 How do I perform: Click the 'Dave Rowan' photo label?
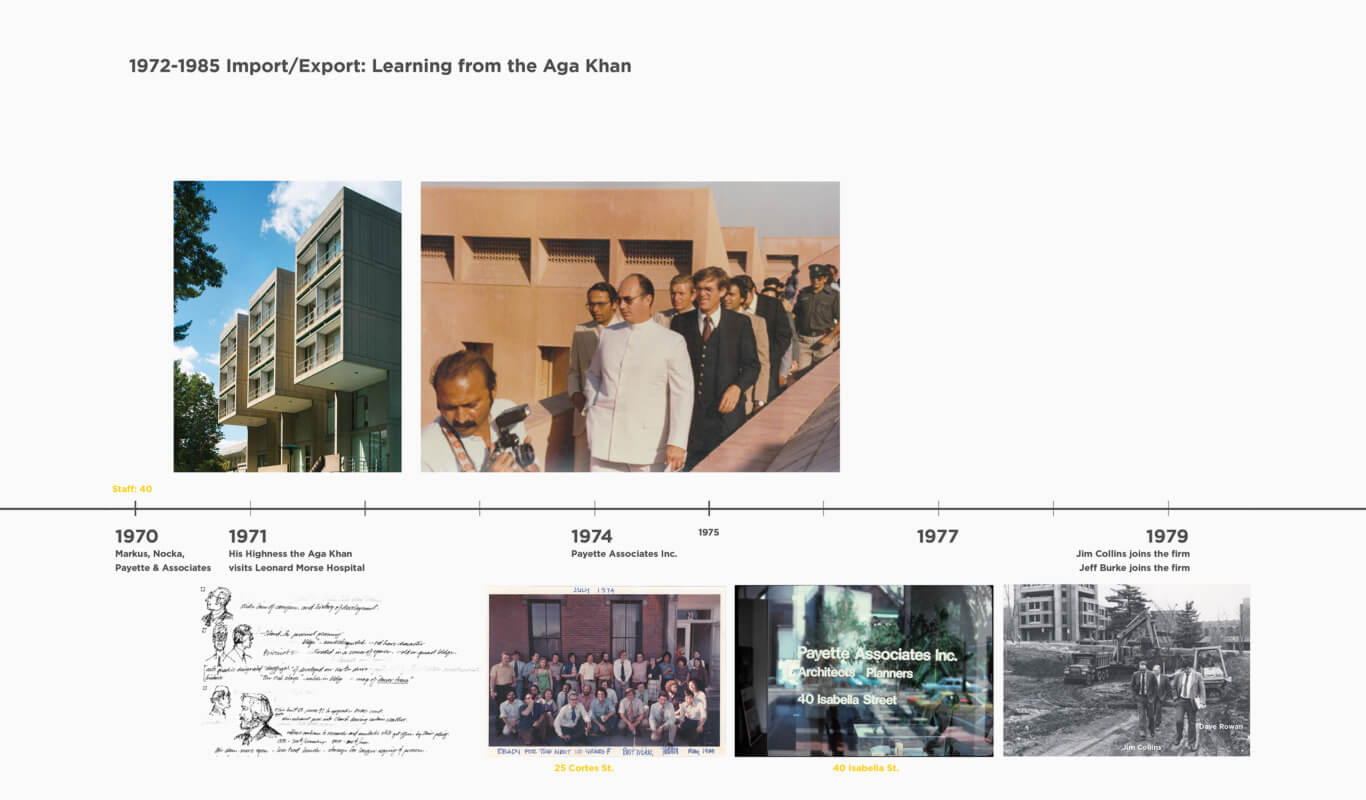(1219, 726)
